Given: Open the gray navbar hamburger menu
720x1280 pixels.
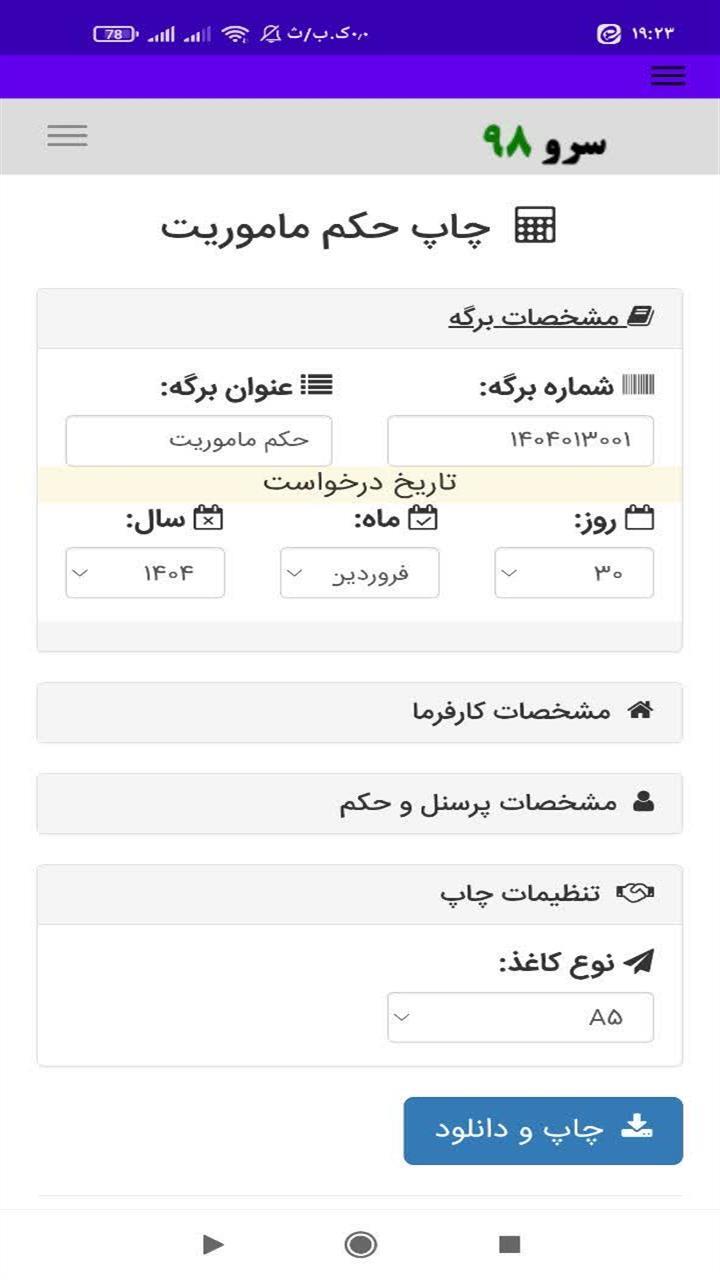Looking at the screenshot, I should click(67, 136).
